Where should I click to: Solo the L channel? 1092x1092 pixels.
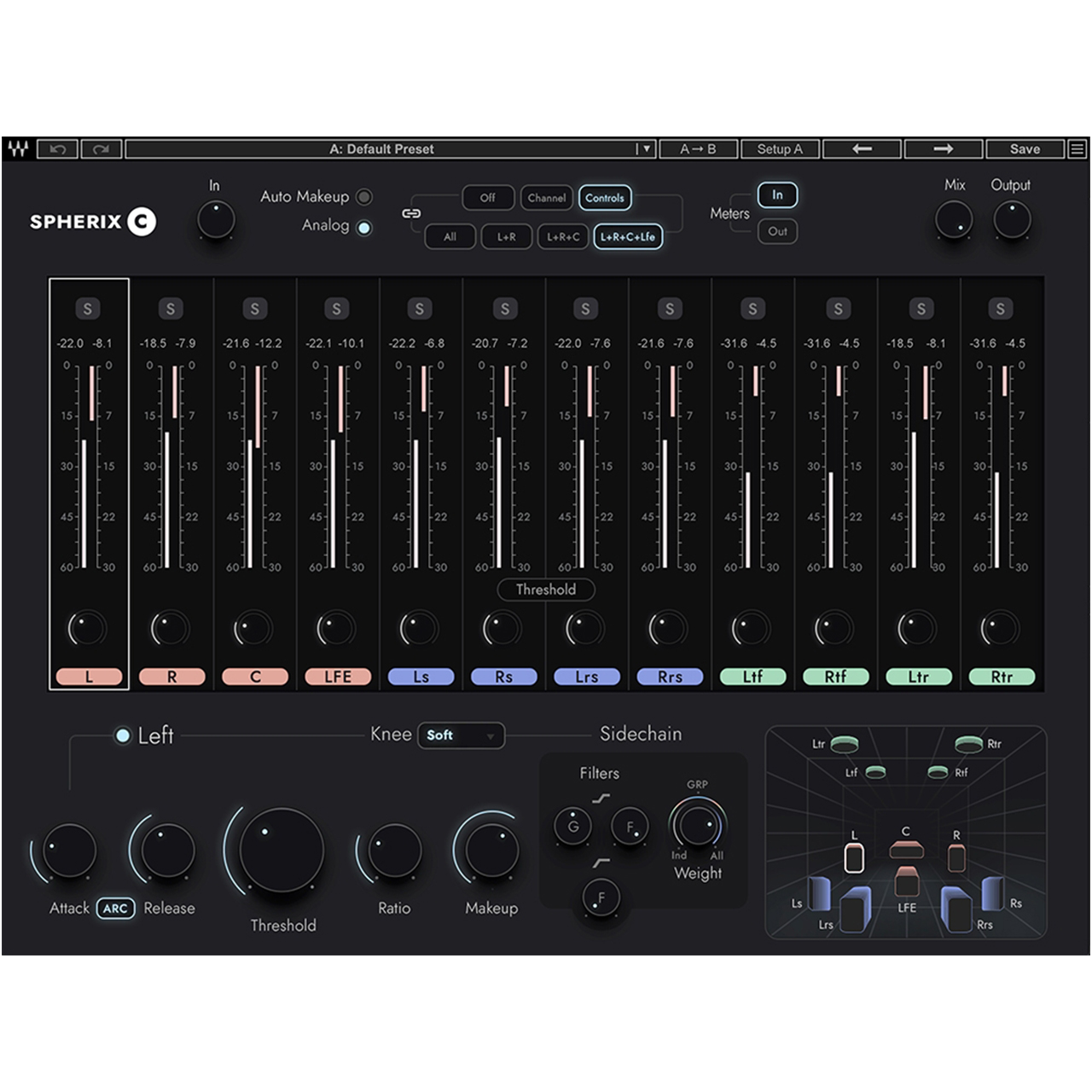[87, 309]
